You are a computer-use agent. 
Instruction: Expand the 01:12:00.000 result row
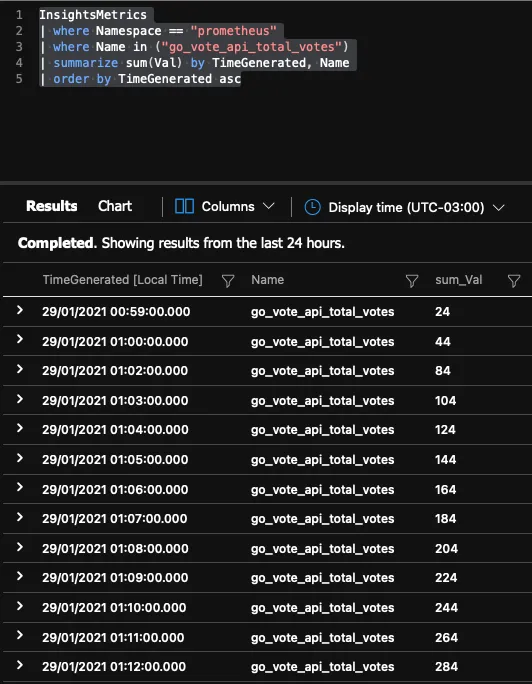click(x=20, y=665)
